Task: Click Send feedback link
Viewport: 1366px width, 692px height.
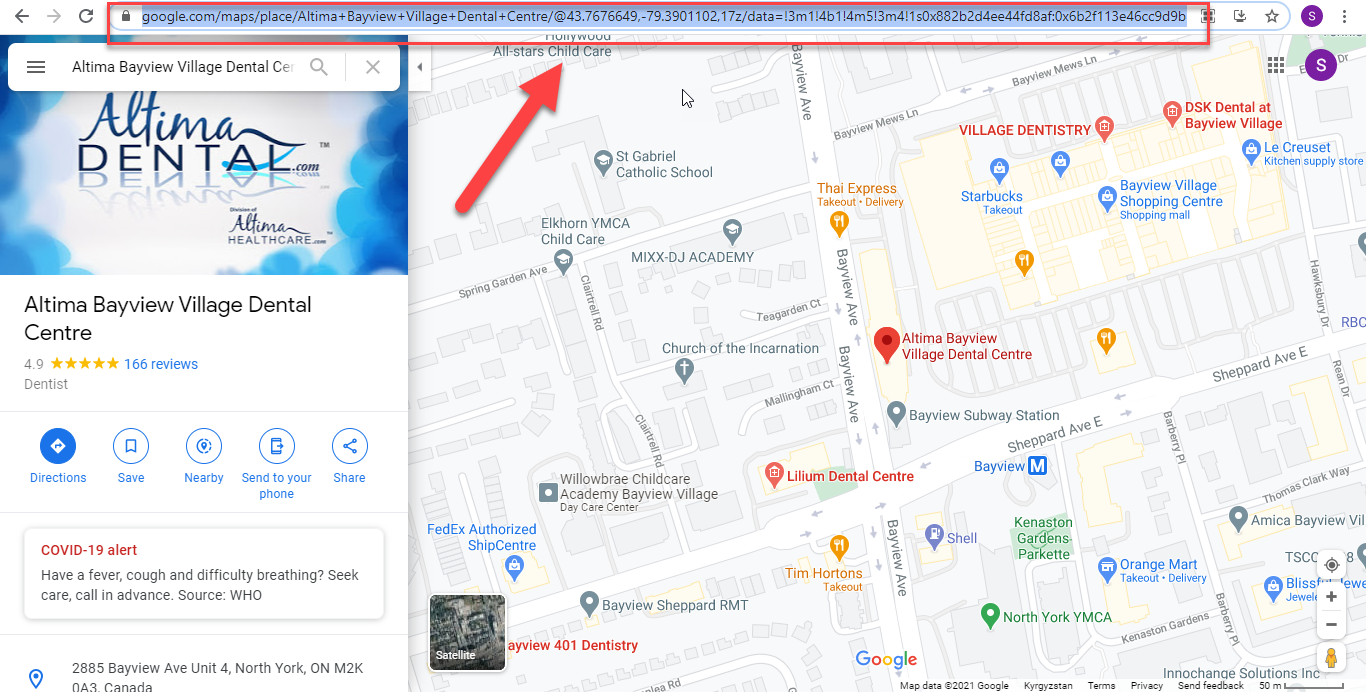Action: tap(1211, 686)
